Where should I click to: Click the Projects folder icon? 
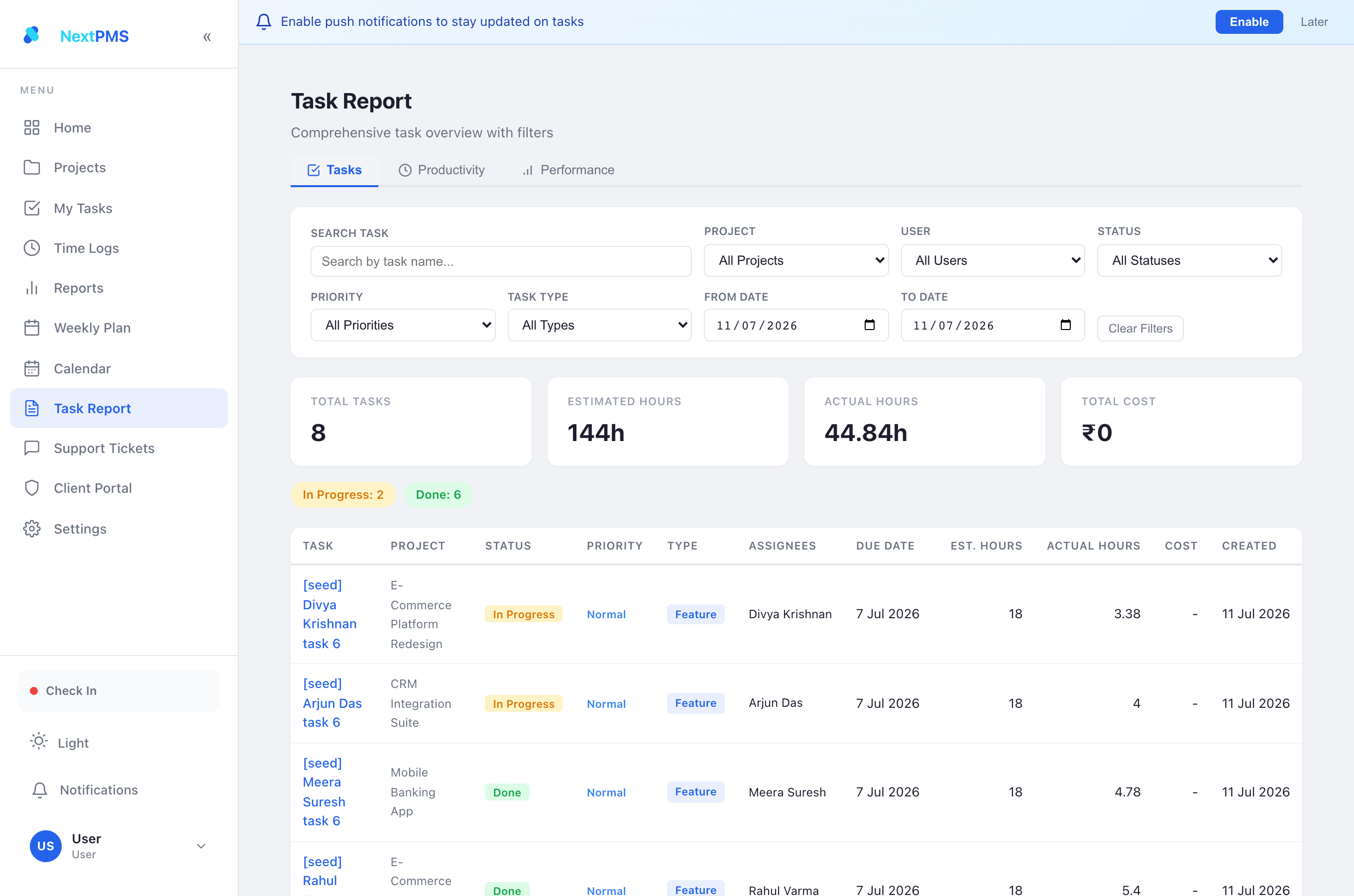pos(32,167)
